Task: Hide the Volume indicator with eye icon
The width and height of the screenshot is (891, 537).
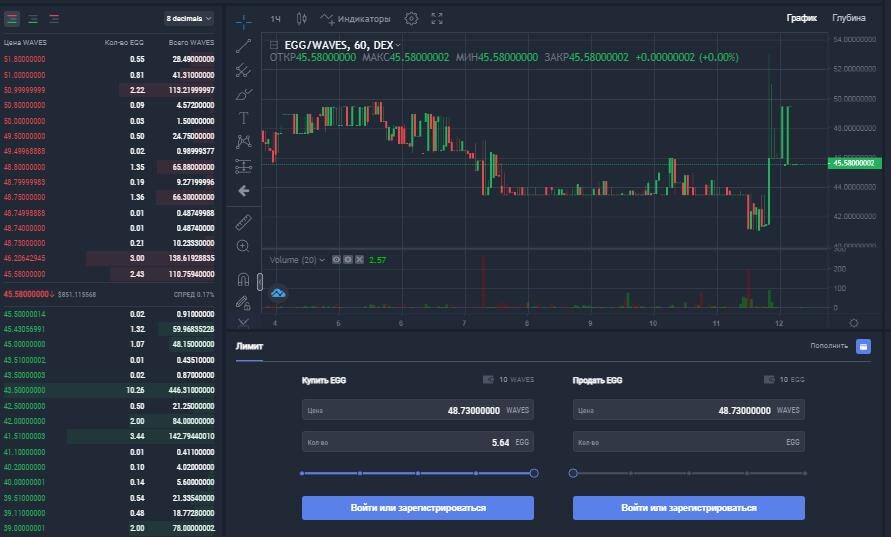Action: click(x=336, y=260)
